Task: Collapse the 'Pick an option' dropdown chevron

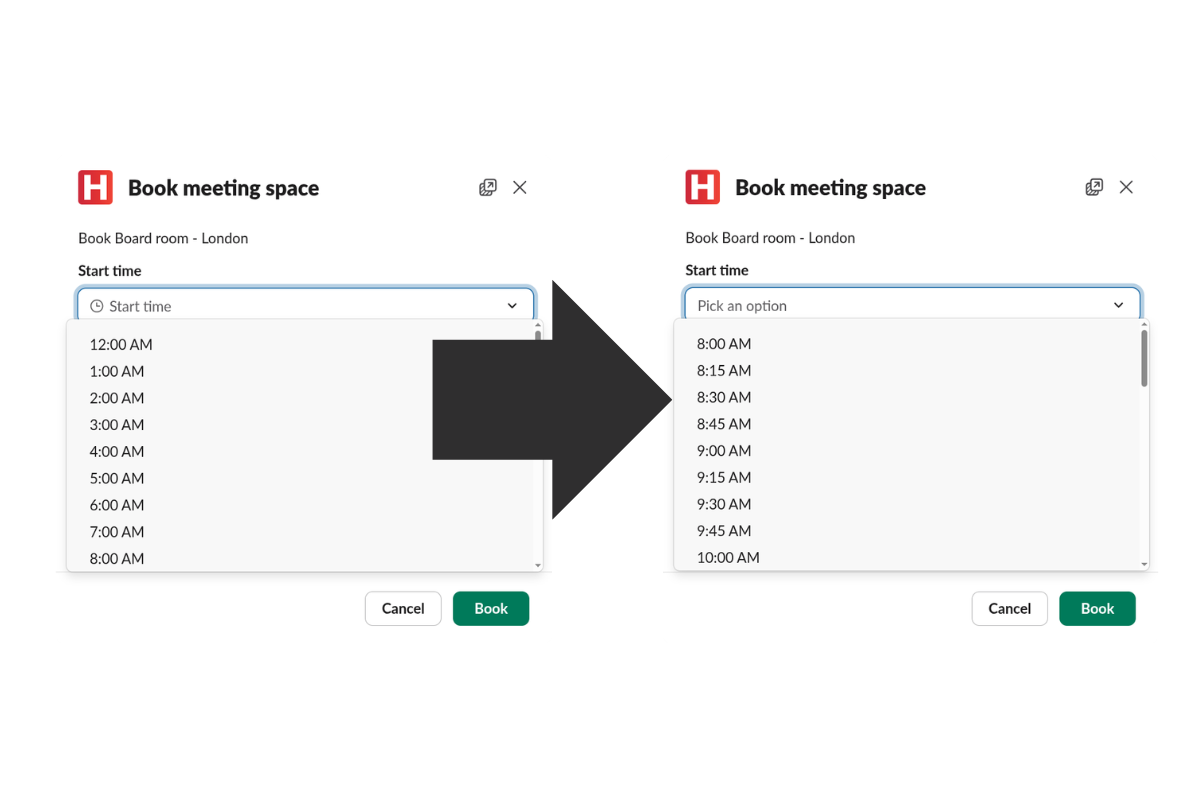Action: pyautogui.click(x=1119, y=305)
